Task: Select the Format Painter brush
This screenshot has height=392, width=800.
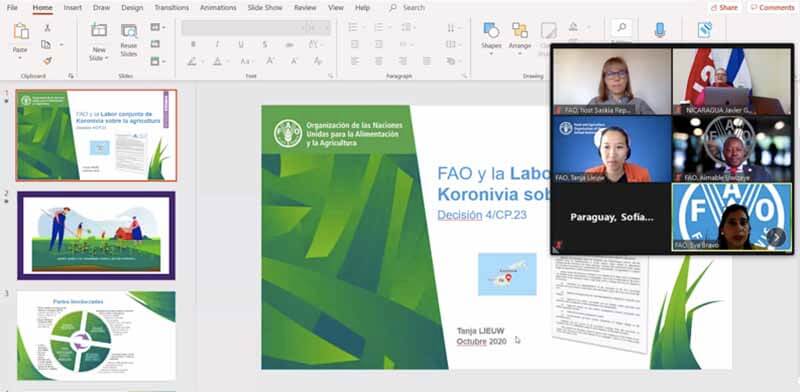Action: tap(47, 61)
